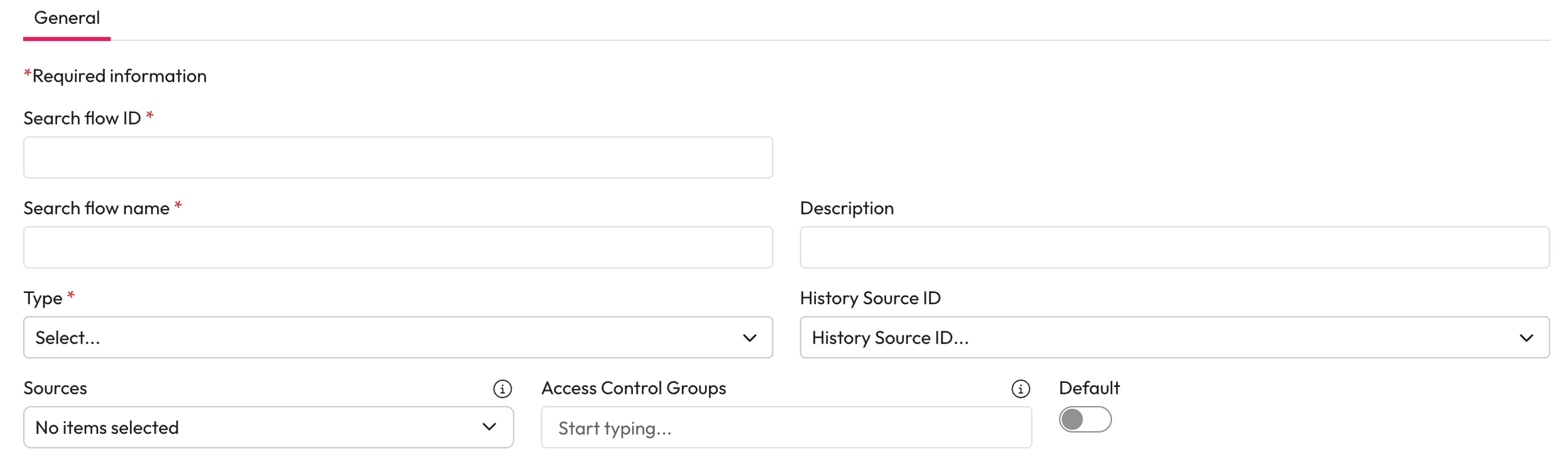
Task: Click the chevron arrow in the Type field
Action: click(x=749, y=338)
